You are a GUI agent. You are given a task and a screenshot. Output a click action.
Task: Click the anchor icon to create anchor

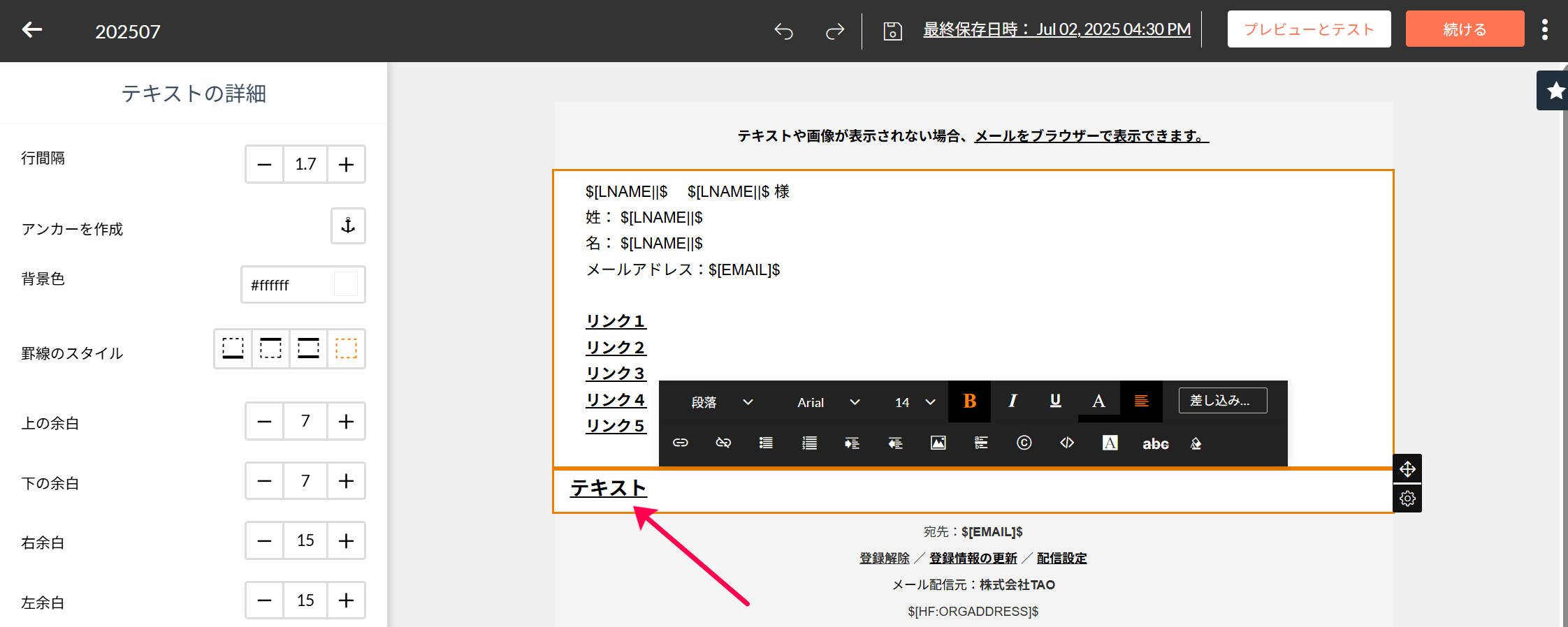(x=348, y=226)
